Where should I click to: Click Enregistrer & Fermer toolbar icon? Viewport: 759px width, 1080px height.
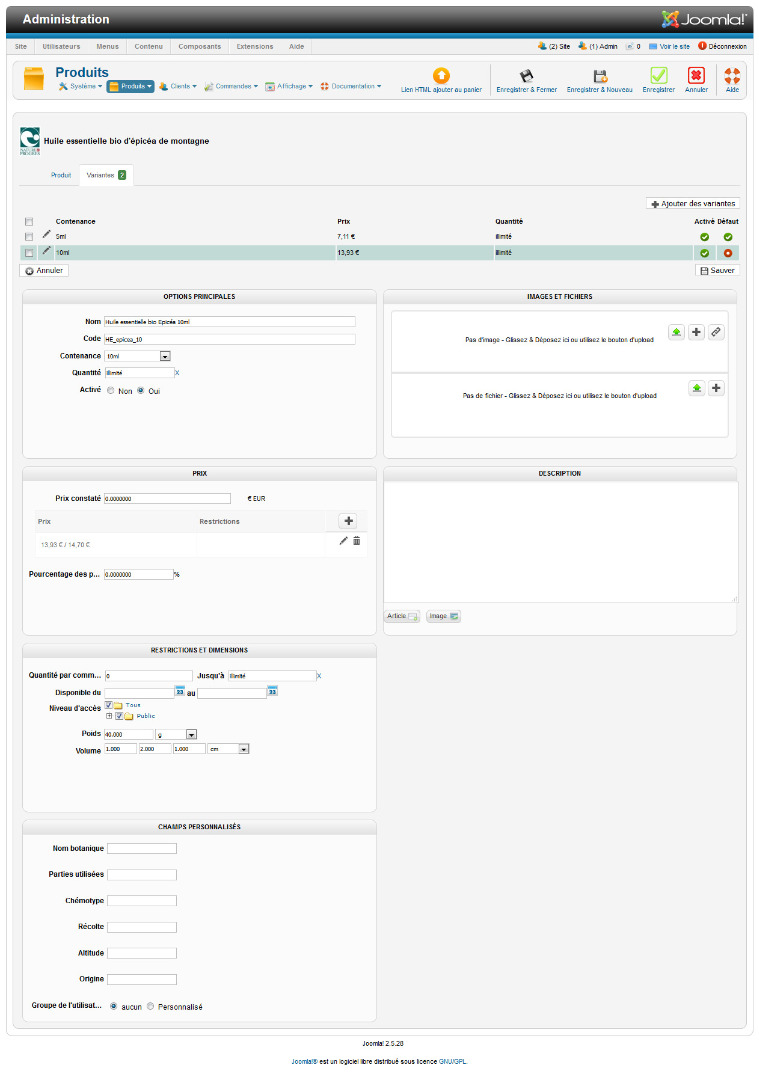pos(526,76)
